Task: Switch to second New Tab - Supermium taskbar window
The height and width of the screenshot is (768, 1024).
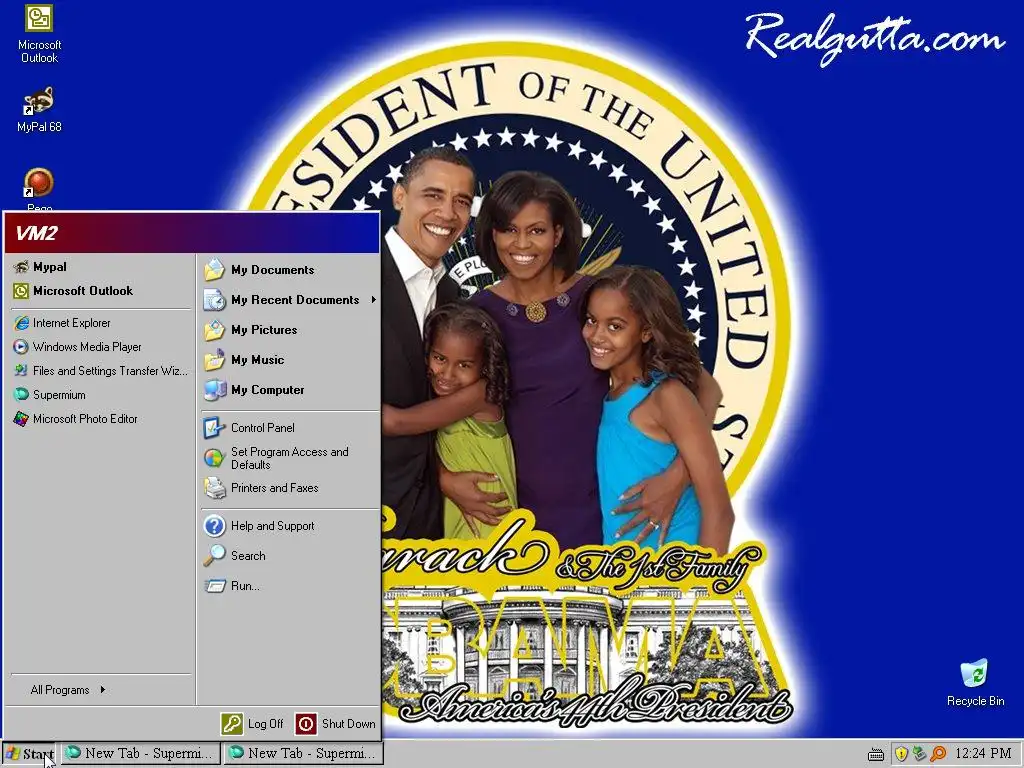Action: tap(303, 754)
